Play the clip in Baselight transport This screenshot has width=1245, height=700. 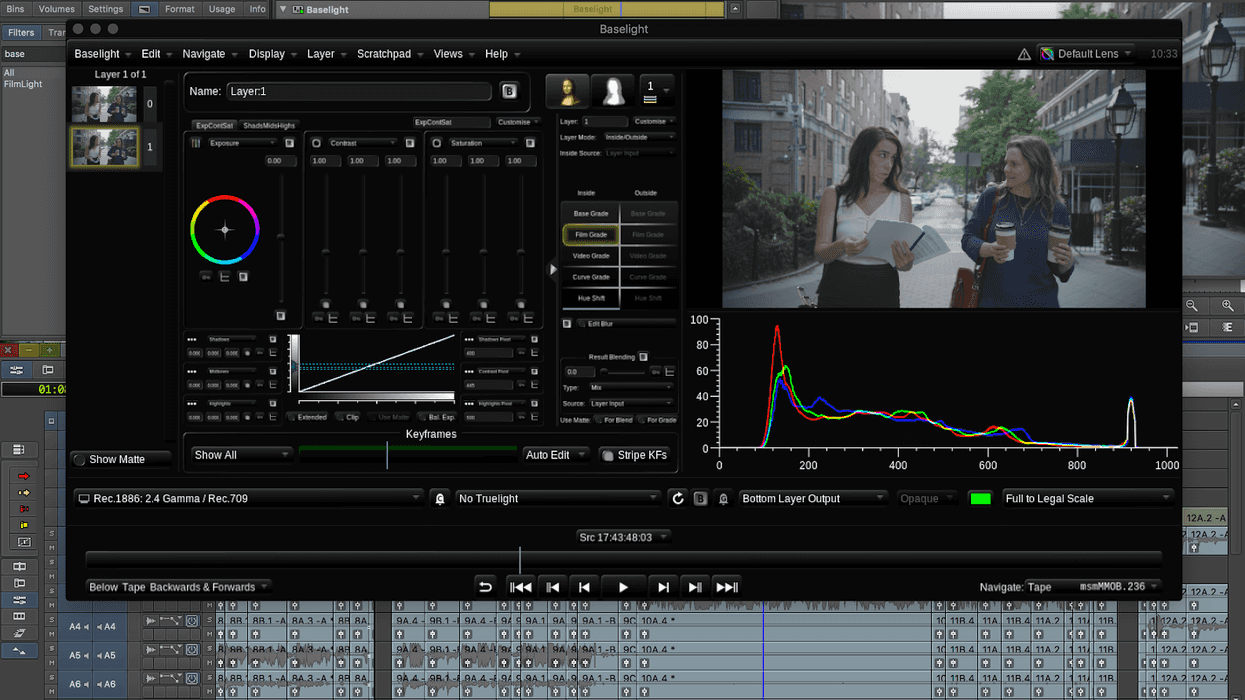[622, 587]
